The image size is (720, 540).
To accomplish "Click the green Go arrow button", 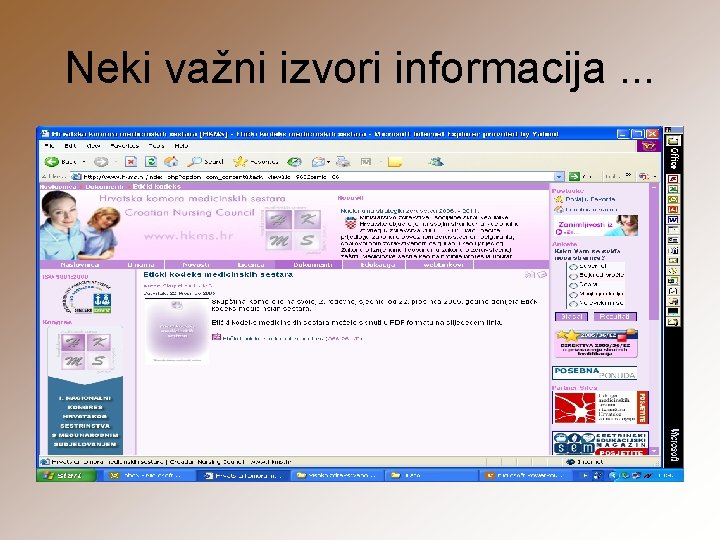I will 574,176.
